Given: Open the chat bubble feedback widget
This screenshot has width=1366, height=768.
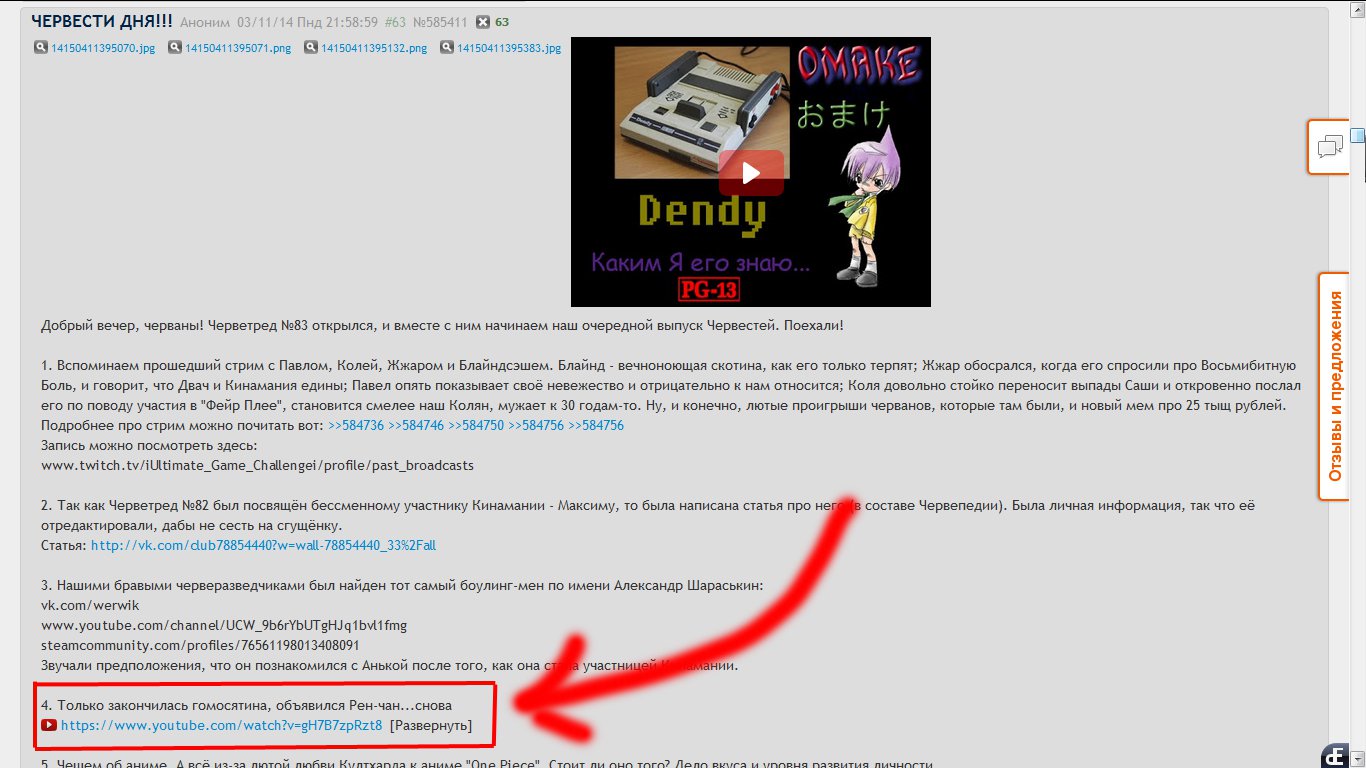Looking at the screenshot, I should click(1329, 147).
